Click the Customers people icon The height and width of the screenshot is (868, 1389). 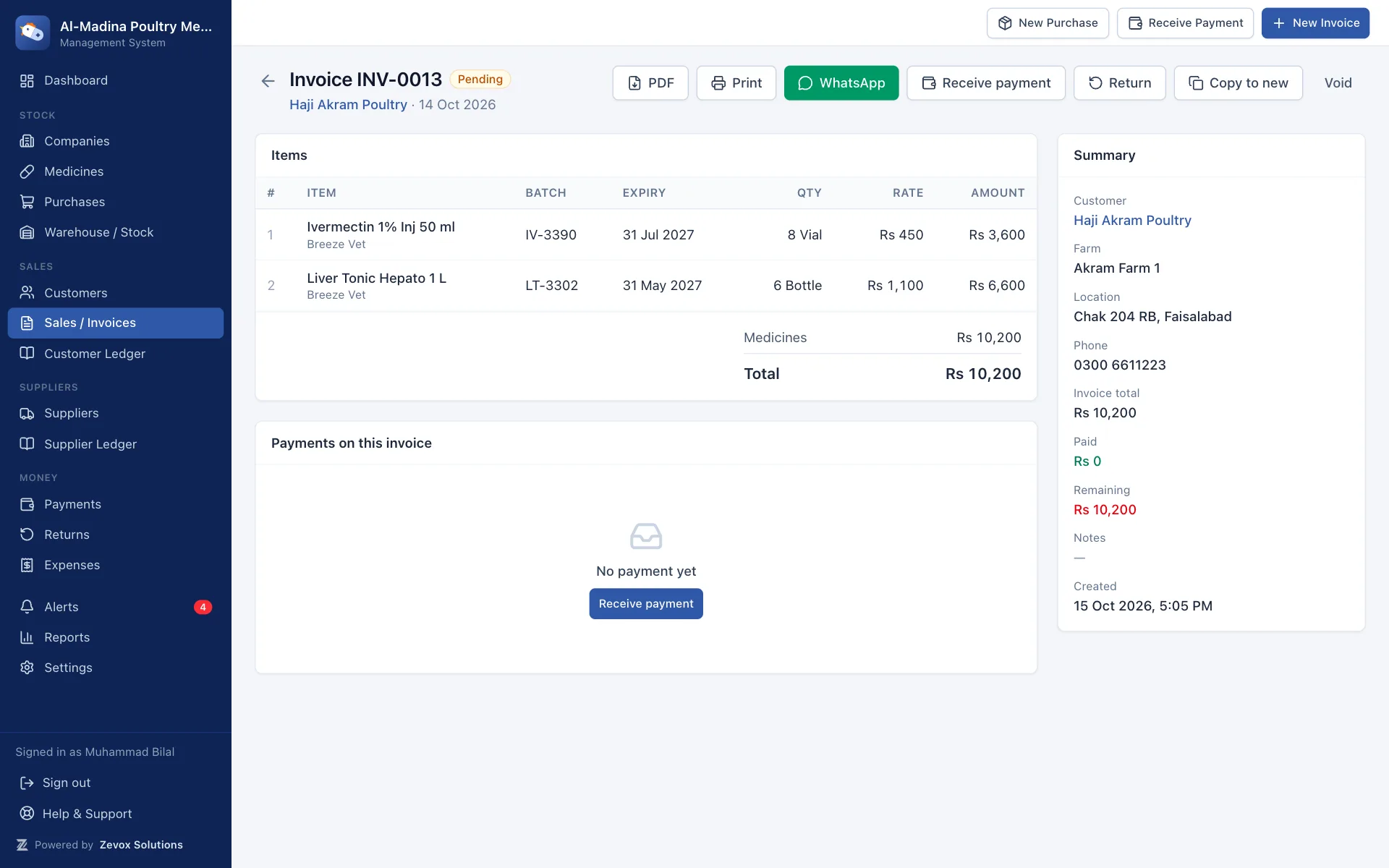27,293
